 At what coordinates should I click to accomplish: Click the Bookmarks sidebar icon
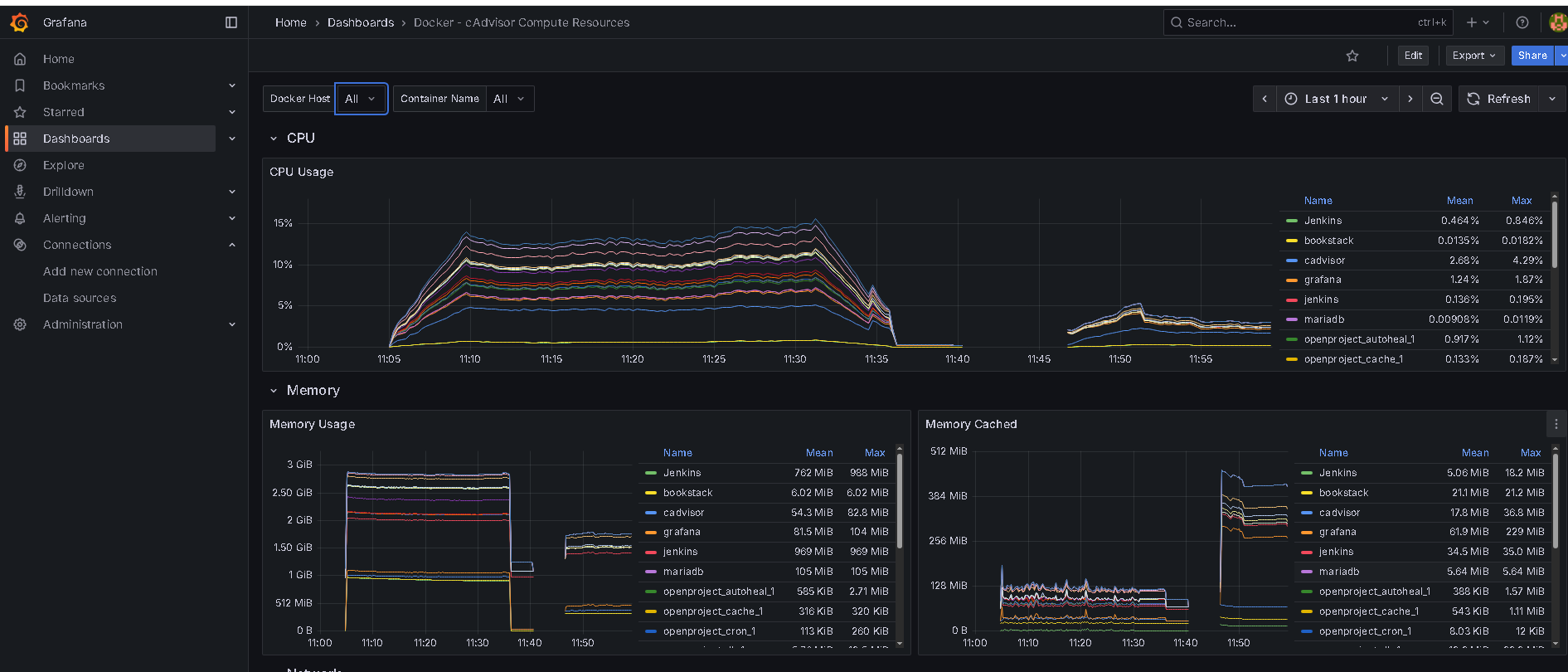(x=20, y=85)
